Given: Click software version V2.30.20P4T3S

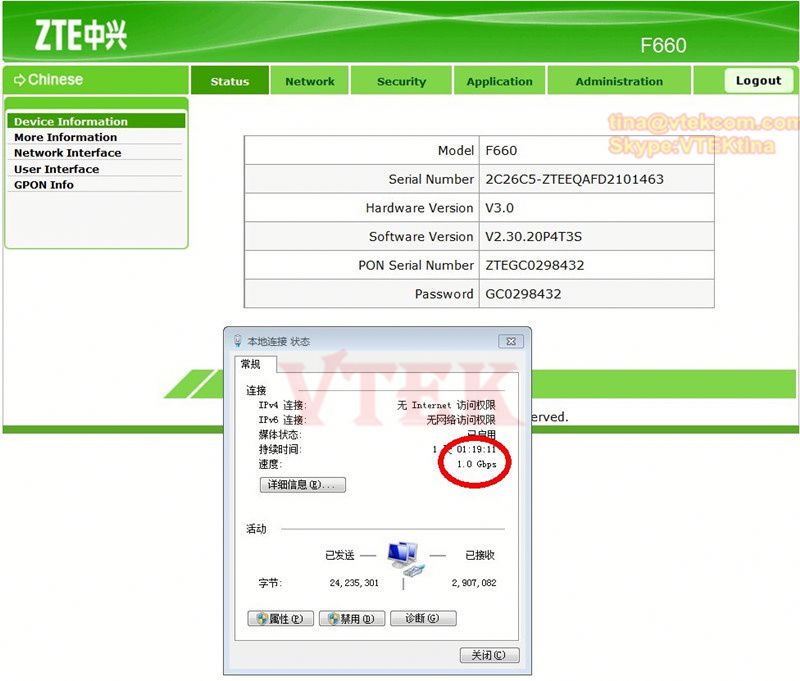Looking at the screenshot, I should point(533,237).
